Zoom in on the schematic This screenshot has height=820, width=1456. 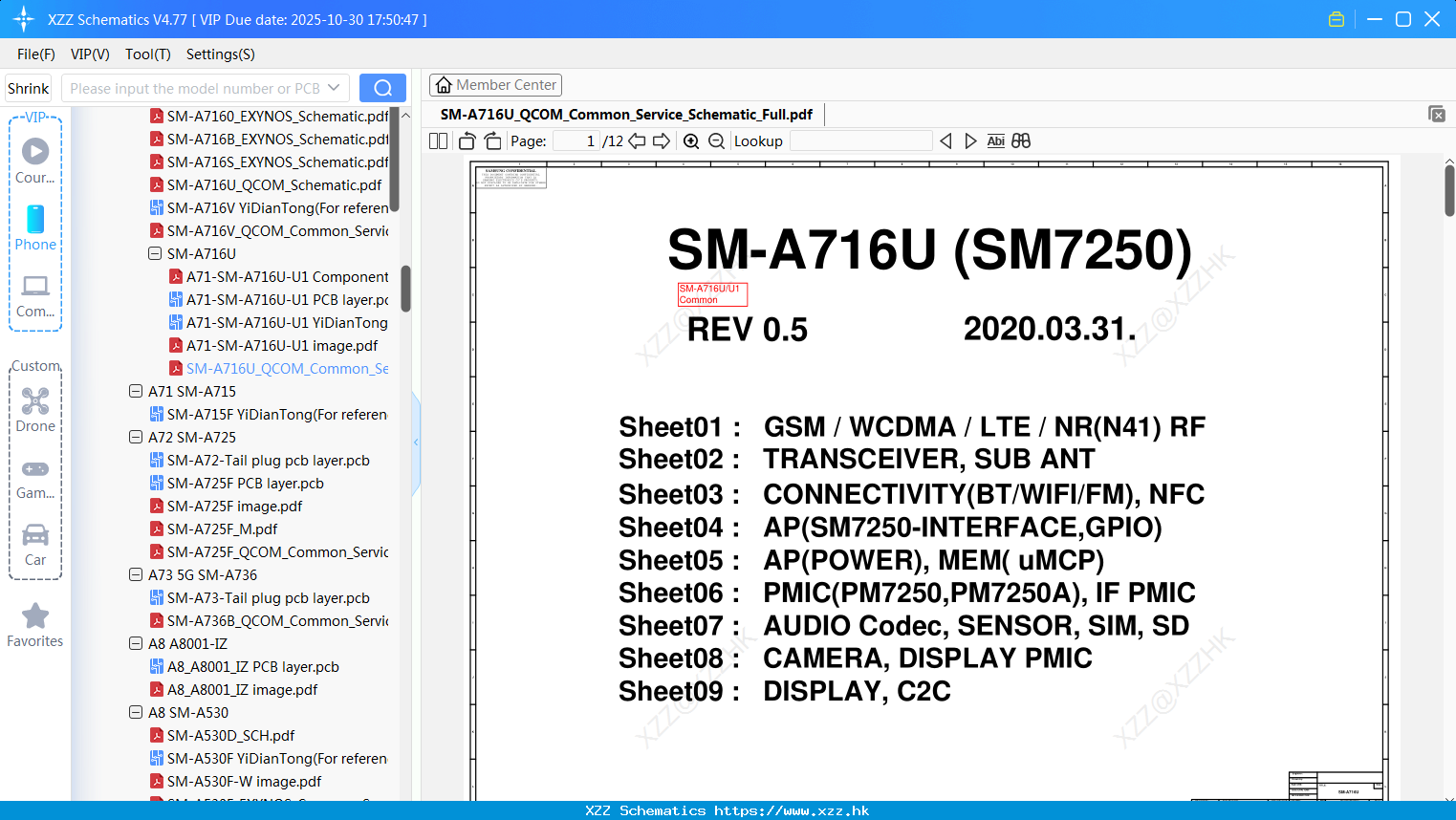[691, 140]
